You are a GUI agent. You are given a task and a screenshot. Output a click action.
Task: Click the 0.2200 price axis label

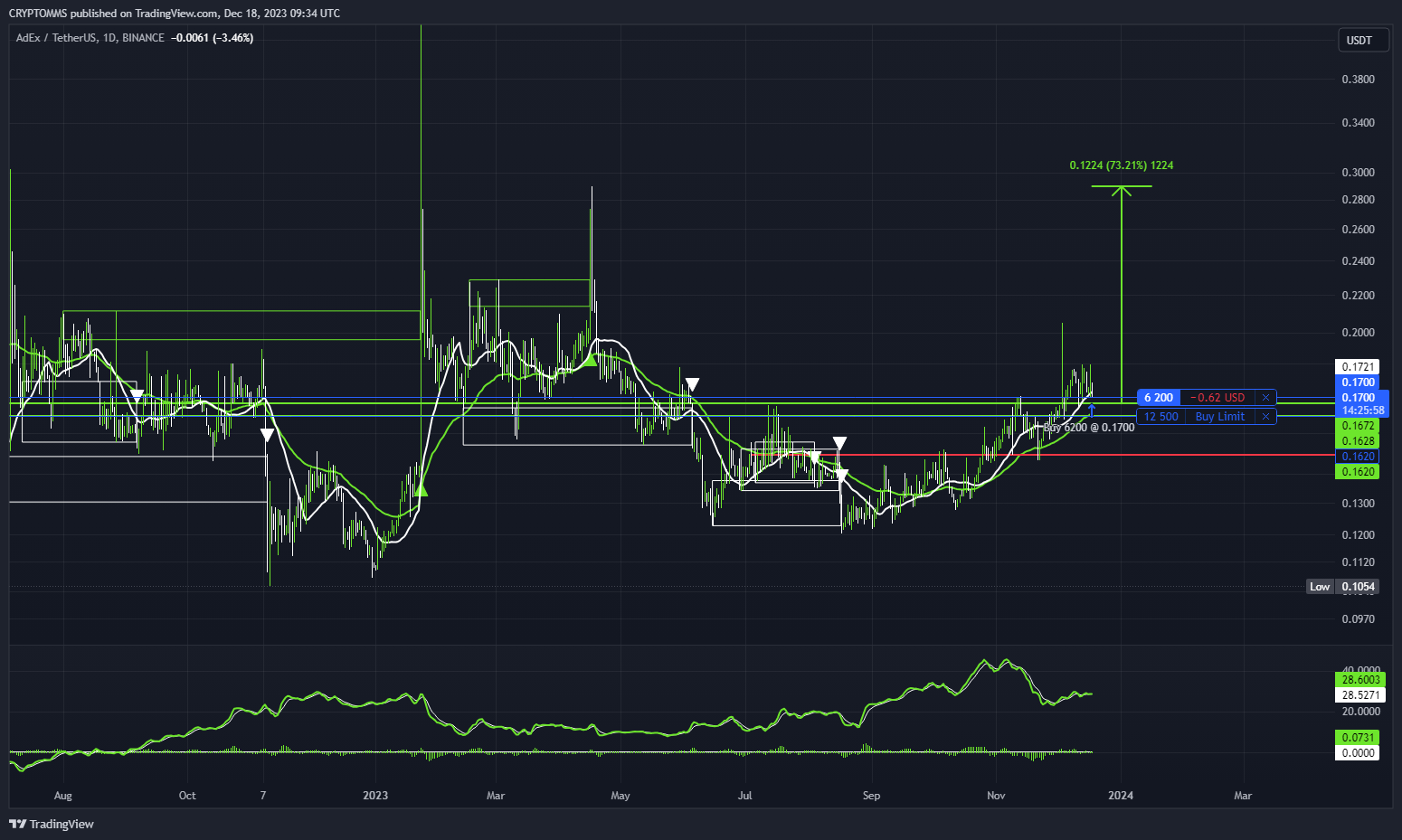tap(1358, 296)
